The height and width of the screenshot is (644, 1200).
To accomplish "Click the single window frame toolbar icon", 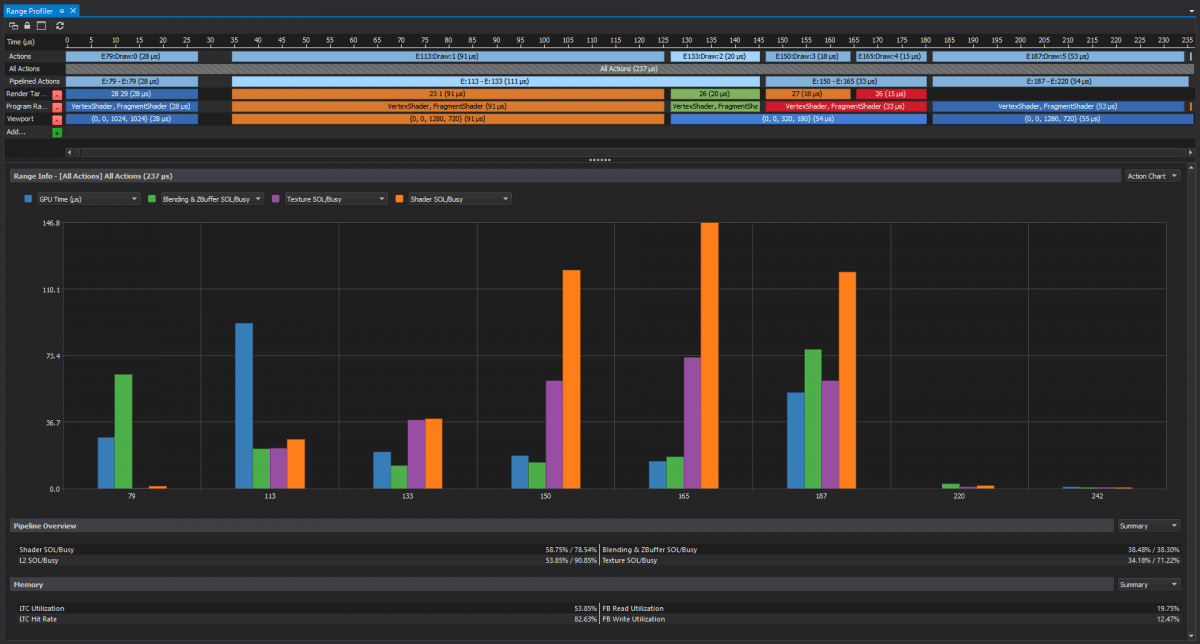I will (x=41, y=25).
